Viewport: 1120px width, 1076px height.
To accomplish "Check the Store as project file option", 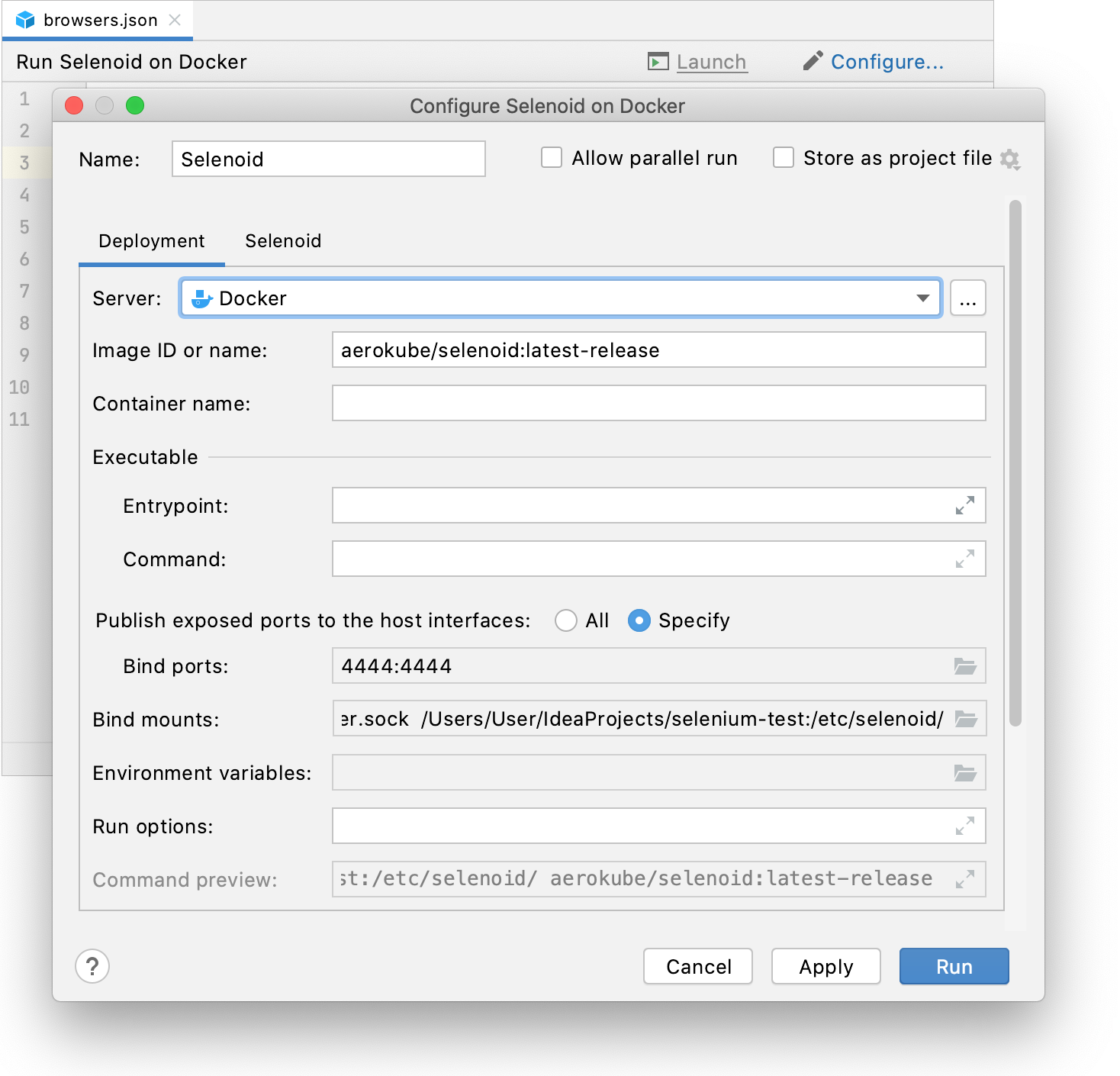I will (x=784, y=157).
